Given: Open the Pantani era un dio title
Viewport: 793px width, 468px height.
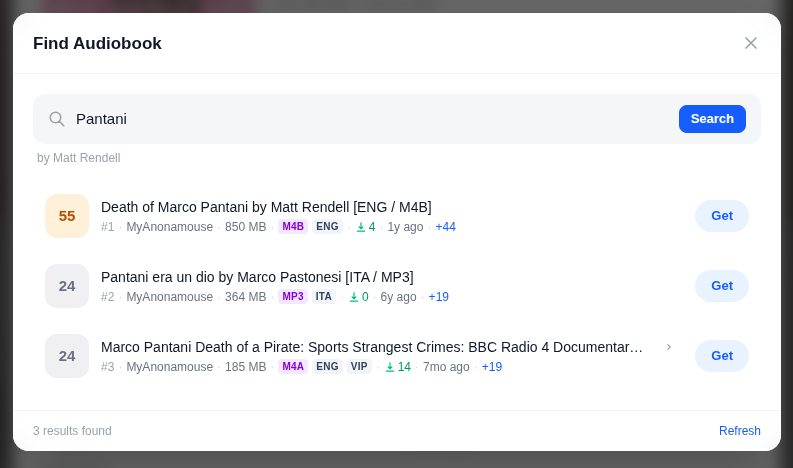Looking at the screenshot, I should (x=257, y=277).
